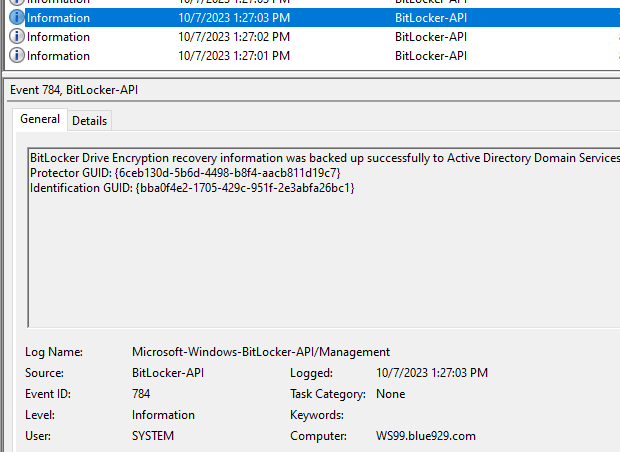Click the Task Category value None
The image size is (620, 452).
pos(390,394)
